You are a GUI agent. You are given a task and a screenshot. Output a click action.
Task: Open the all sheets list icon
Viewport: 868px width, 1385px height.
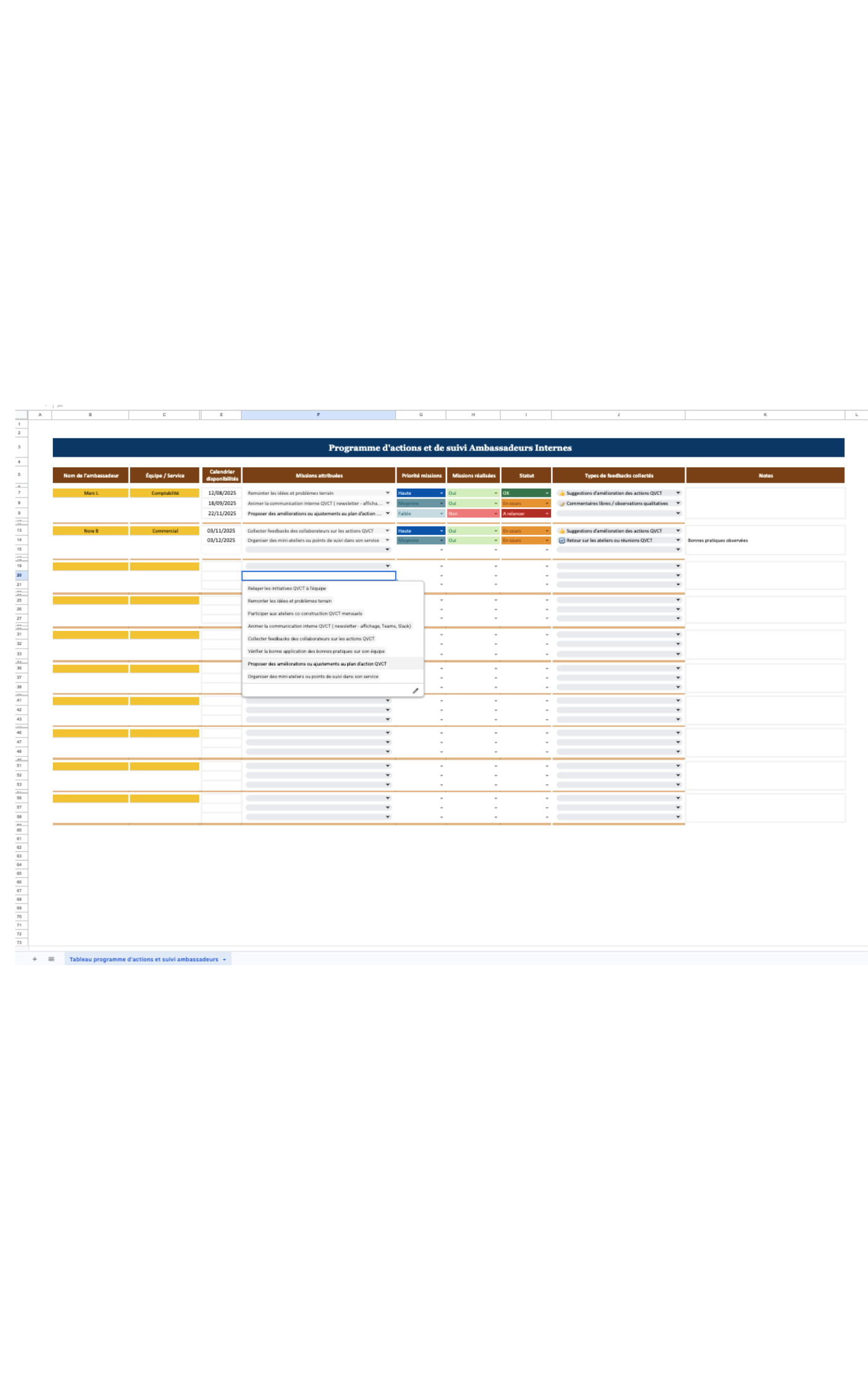pos(51,959)
